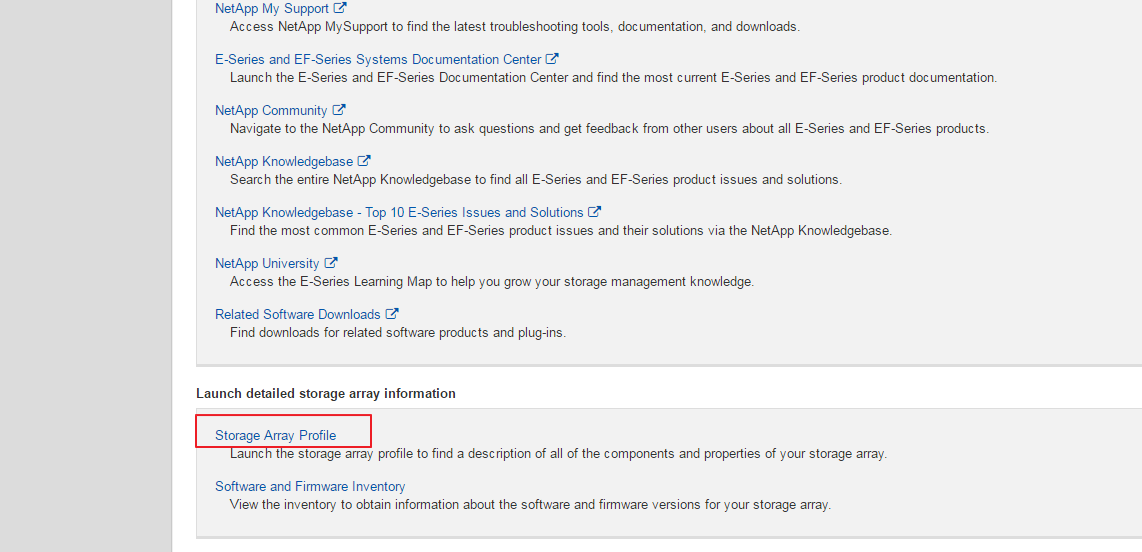Open the NetApp Community link

tap(271, 111)
